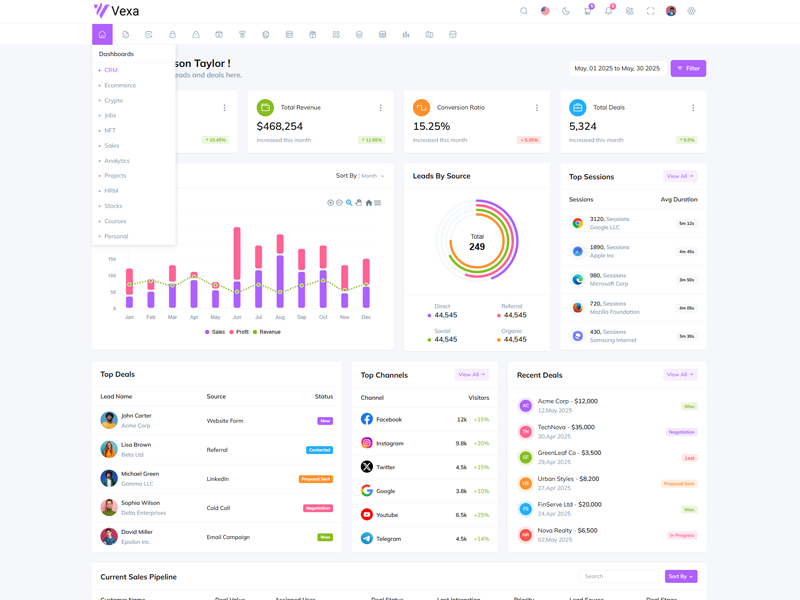This screenshot has height=600, width=800.
Task: Enter fullscreen mode via header icon
Action: click(650, 11)
